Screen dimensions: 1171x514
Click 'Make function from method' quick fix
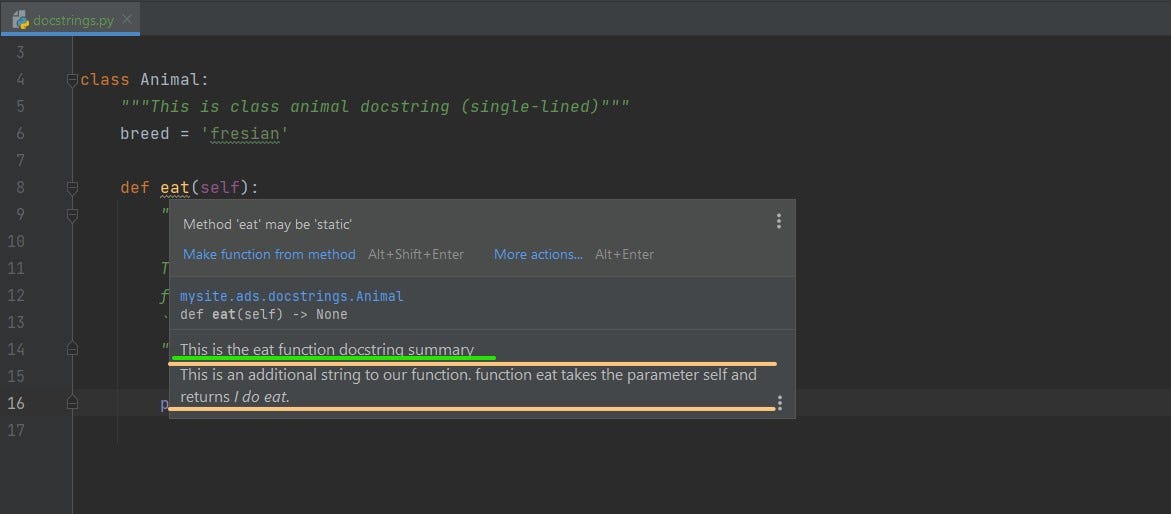click(269, 255)
